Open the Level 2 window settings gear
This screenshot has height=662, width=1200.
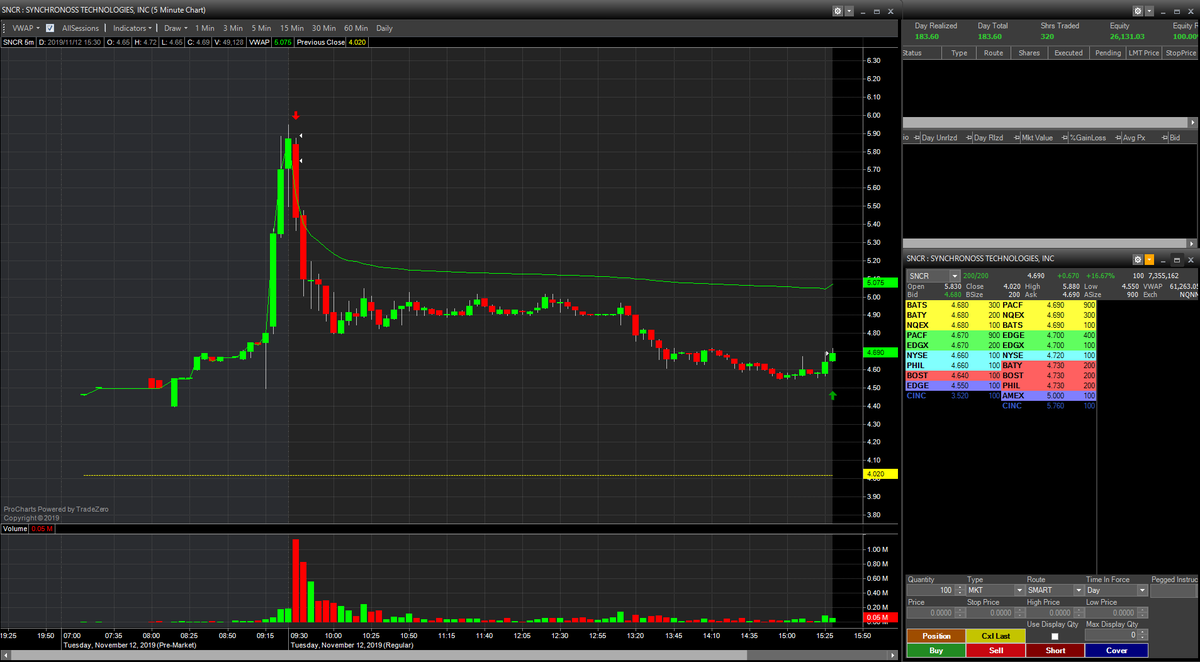pyautogui.click(x=1136, y=259)
